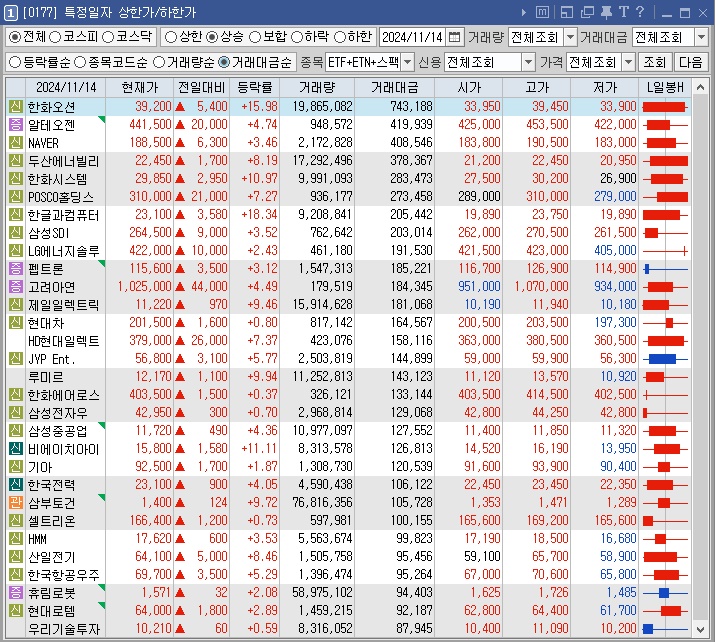Screen dimensions: 715x642
Task: Click the dark 신 badge beside 한국전력
Action: [x=16, y=485]
